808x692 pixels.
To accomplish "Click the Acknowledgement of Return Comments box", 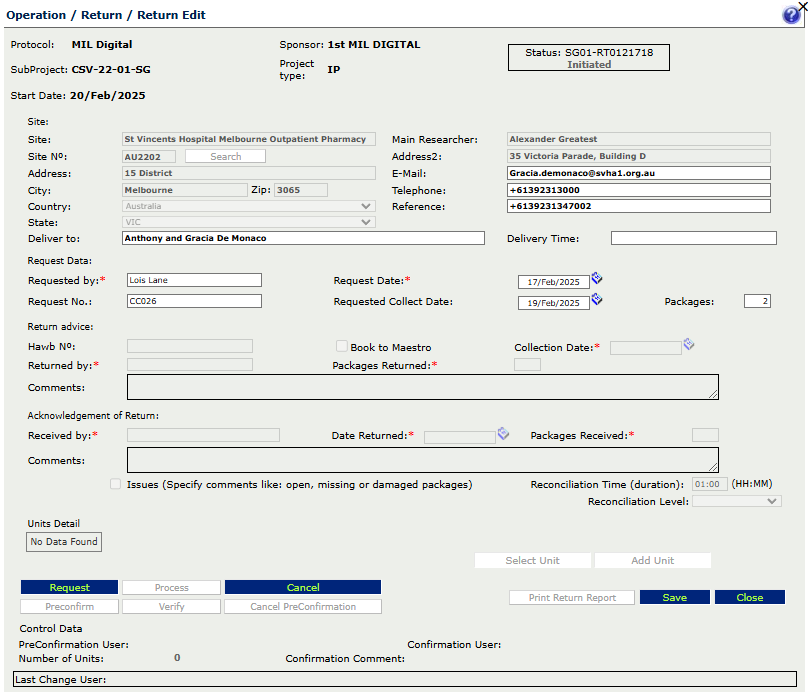I will [x=423, y=460].
